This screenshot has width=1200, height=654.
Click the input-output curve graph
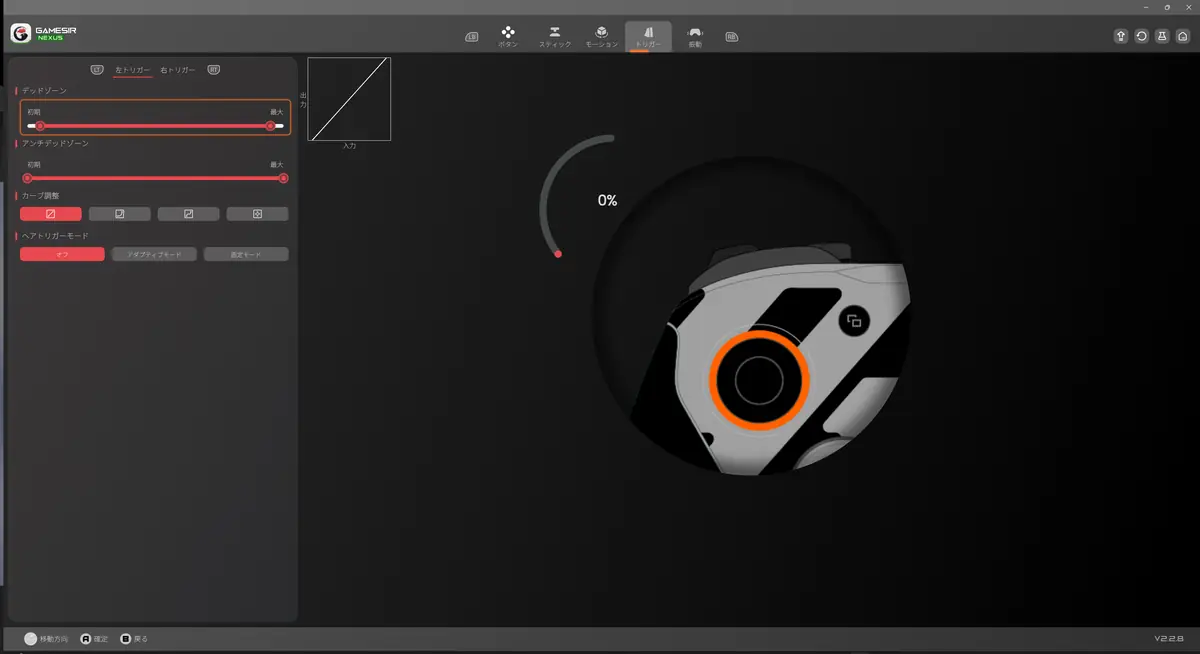(x=349, y=99)
